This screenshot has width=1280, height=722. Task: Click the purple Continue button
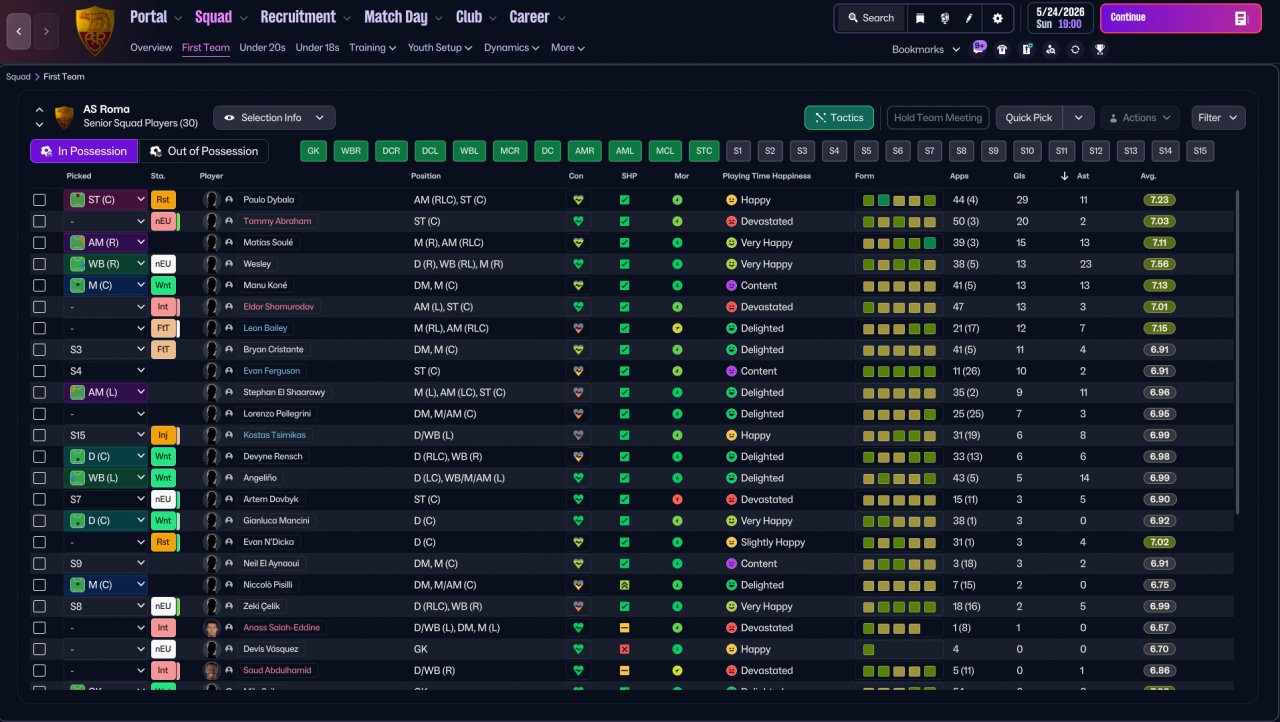[1181, 18]
